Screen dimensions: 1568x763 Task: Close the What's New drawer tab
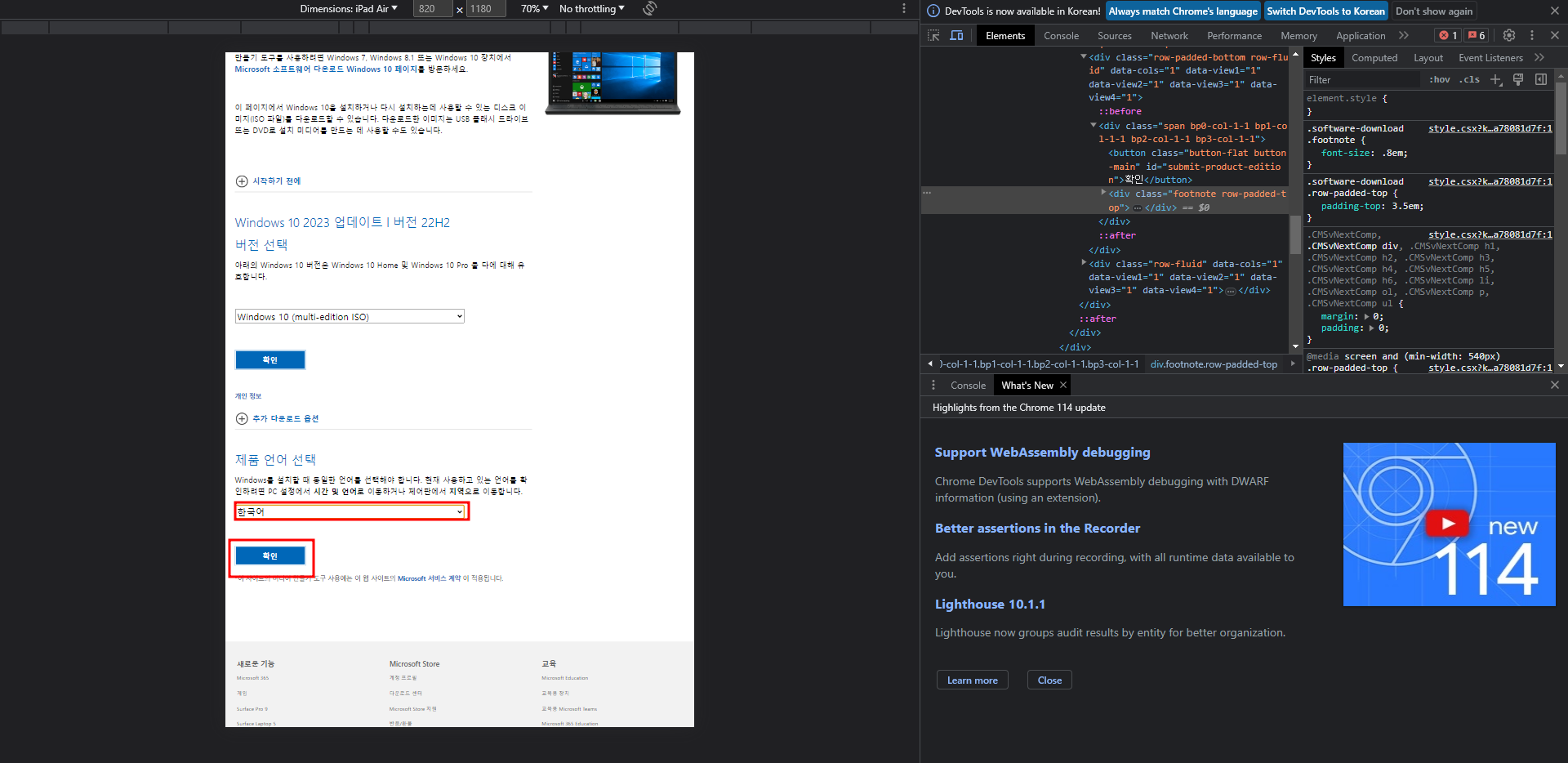click(x=1063, y=385)
